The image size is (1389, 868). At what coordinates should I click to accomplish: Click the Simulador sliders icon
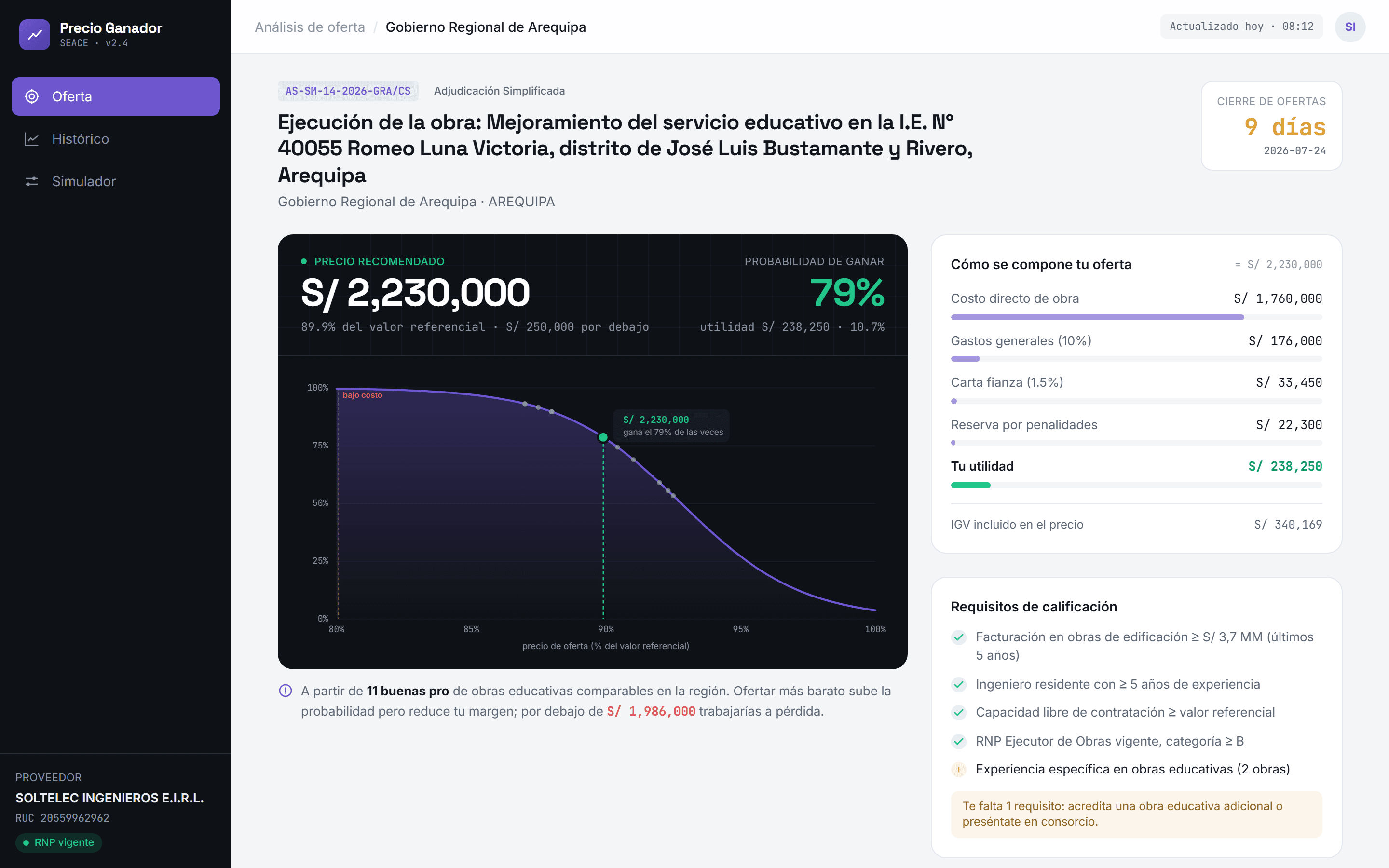tap(31, 181)
